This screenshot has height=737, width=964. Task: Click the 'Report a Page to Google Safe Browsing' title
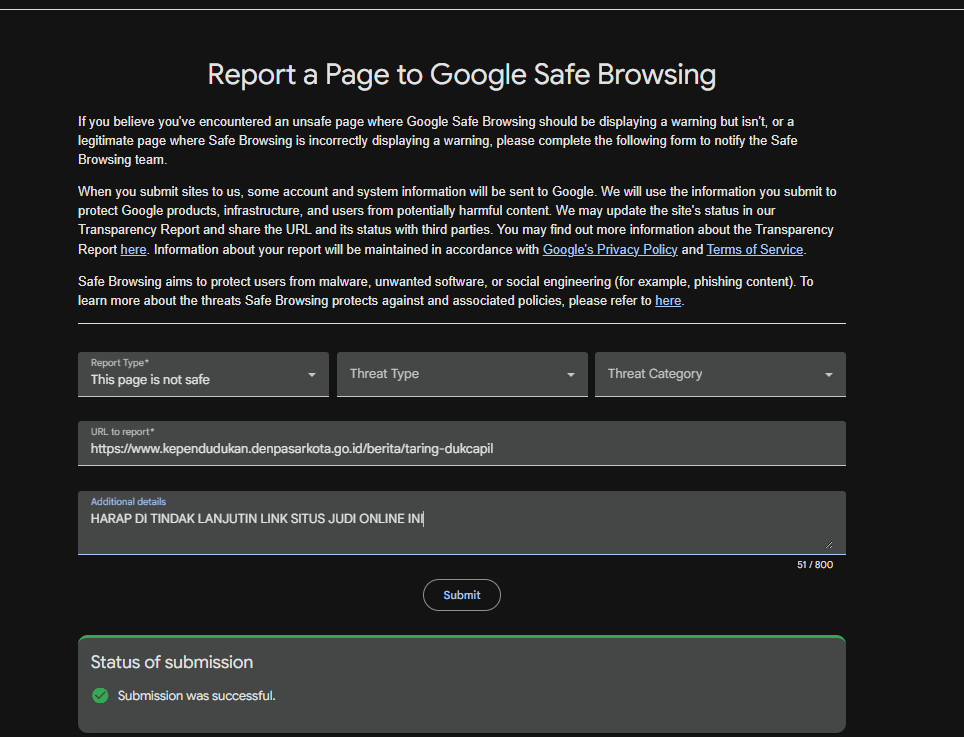pos(462,75)
